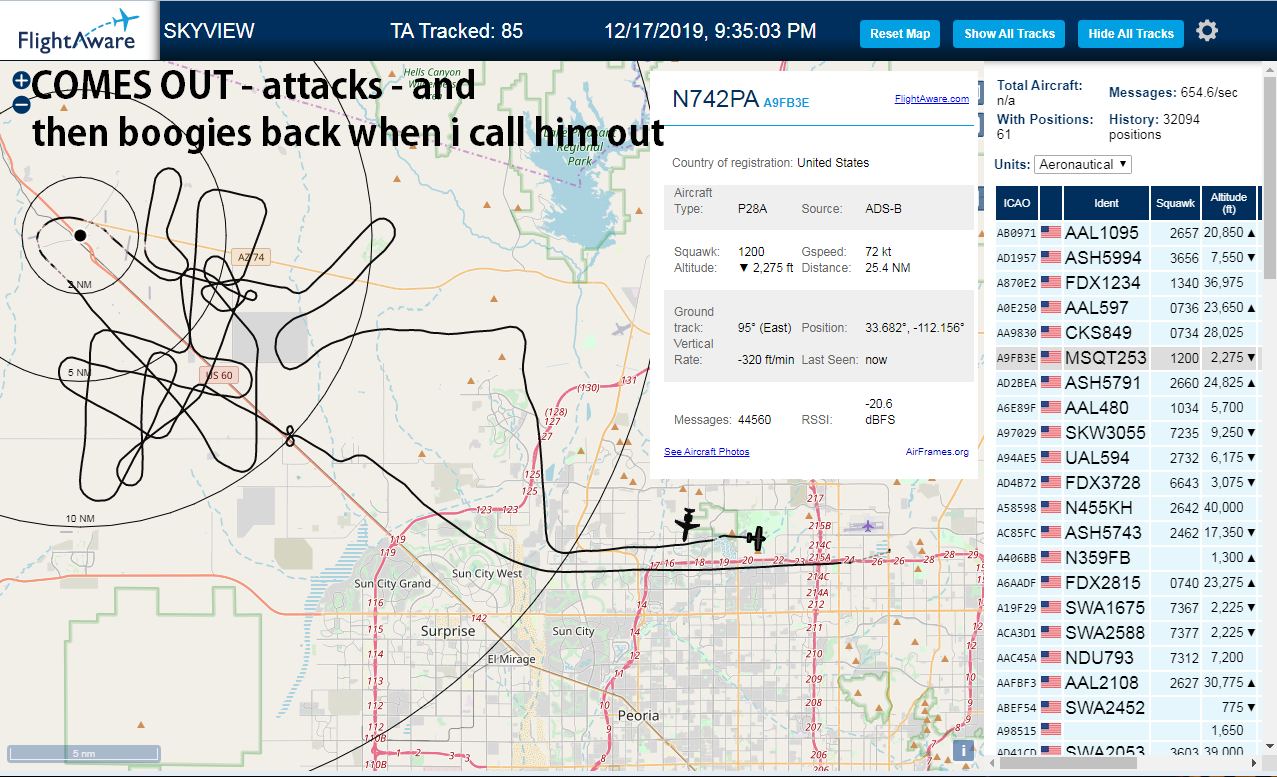Click the blue A9FB3E hex code in panel
The width and height of the screenshot is (1277, 777).
point(786,103)
